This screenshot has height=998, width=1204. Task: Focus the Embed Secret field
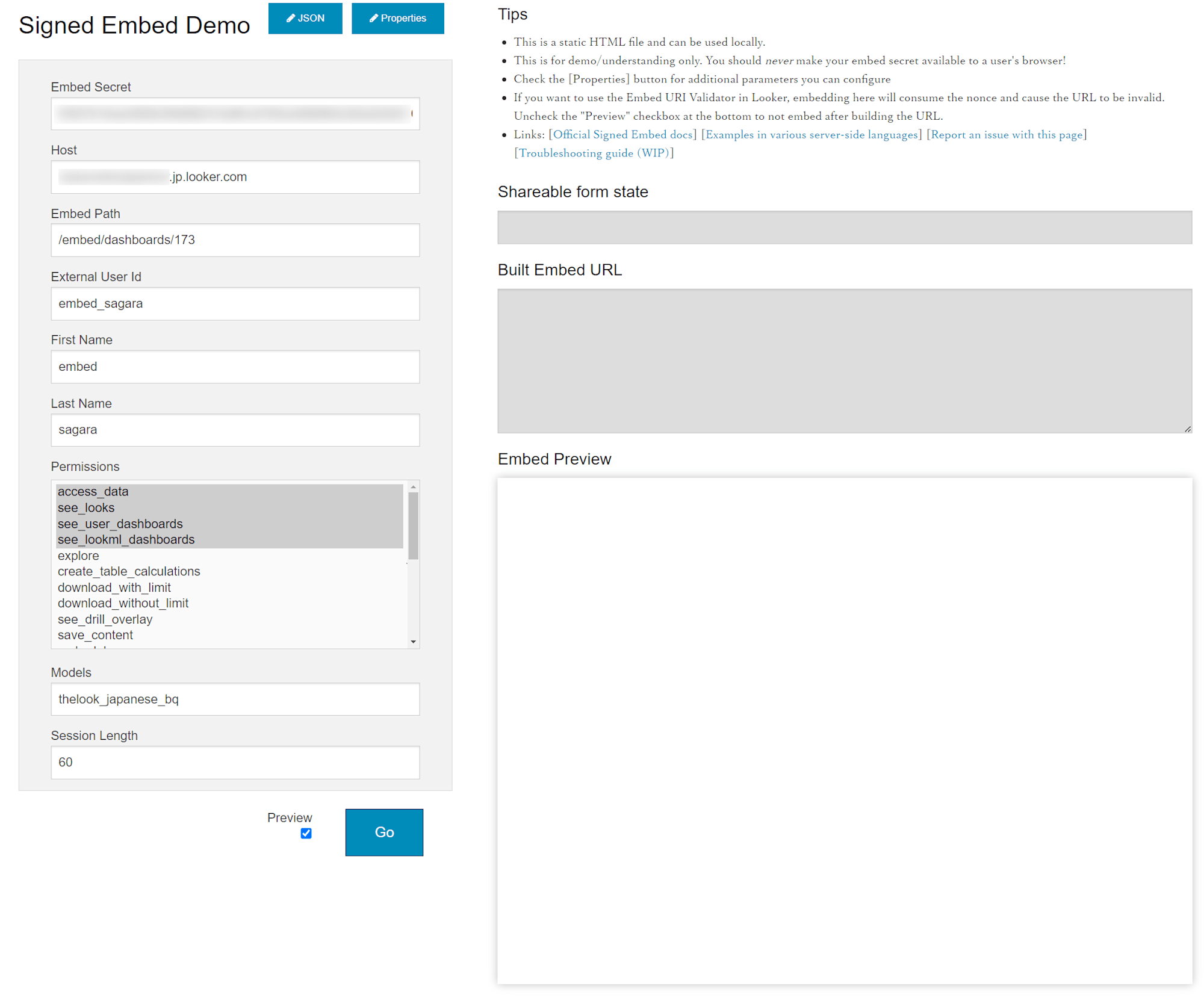235,113
